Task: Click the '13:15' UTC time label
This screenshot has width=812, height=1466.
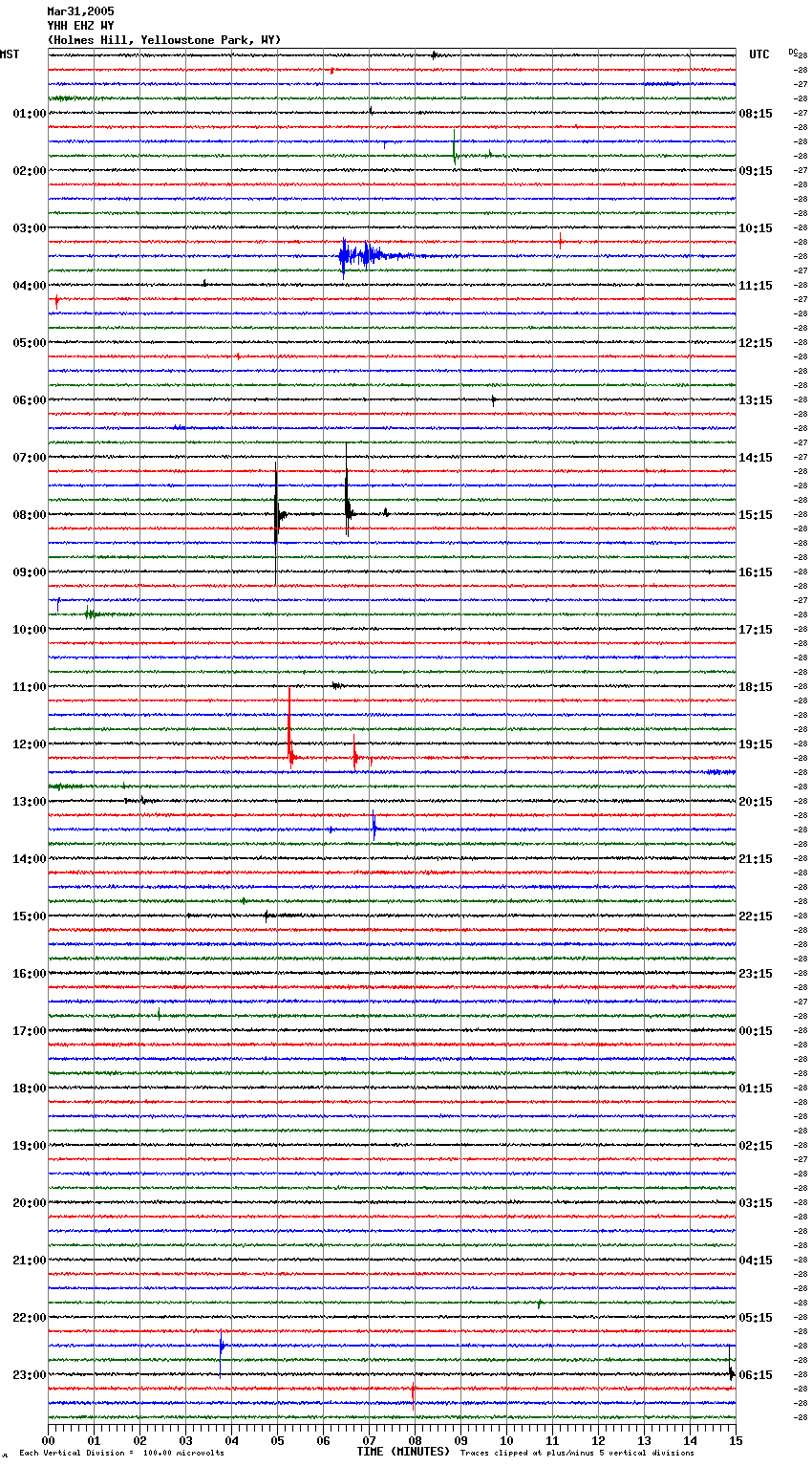Action: (756, 400)
